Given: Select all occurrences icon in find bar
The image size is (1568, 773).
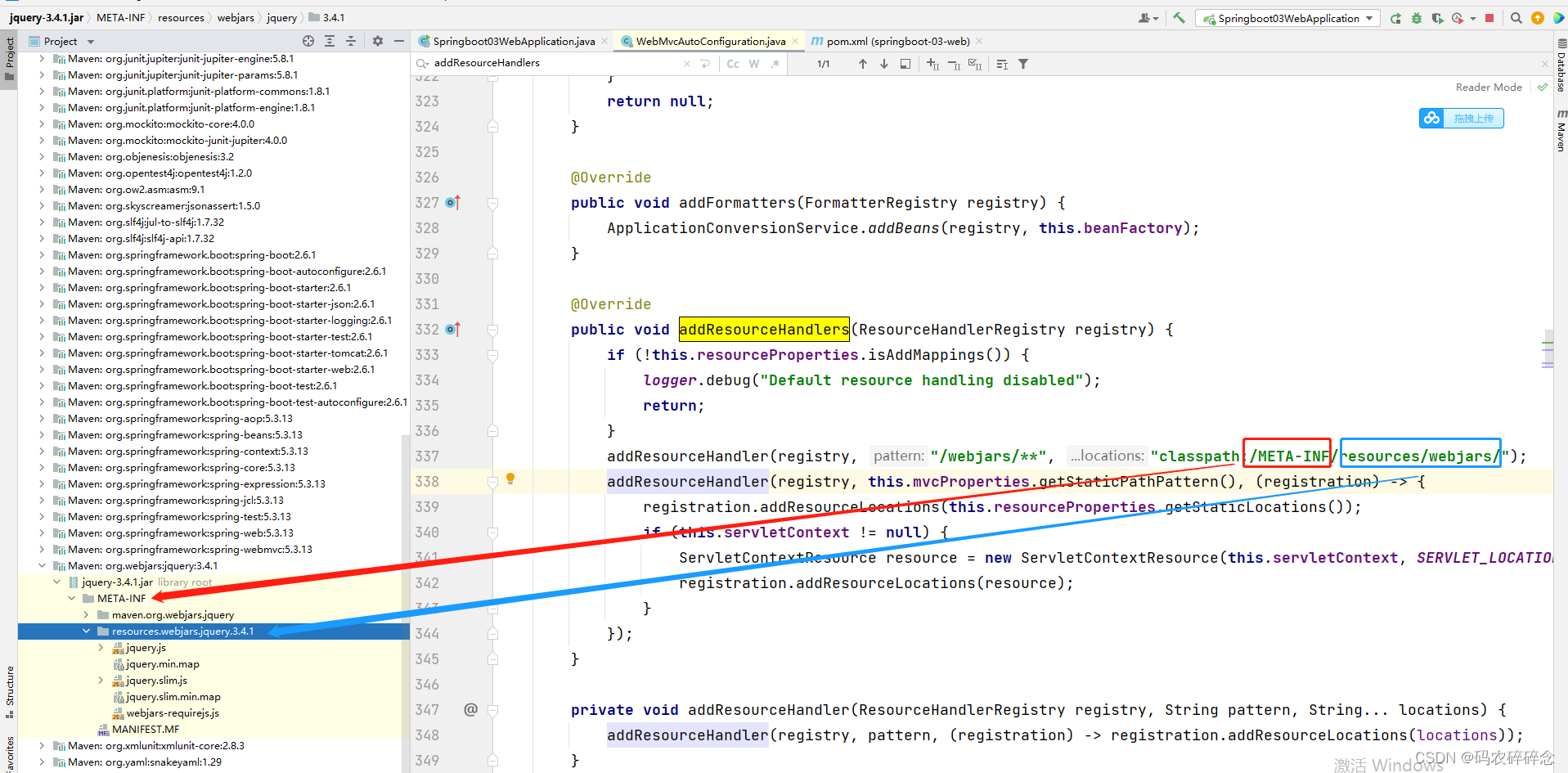Looking at the screenshot, I should 975,64.
